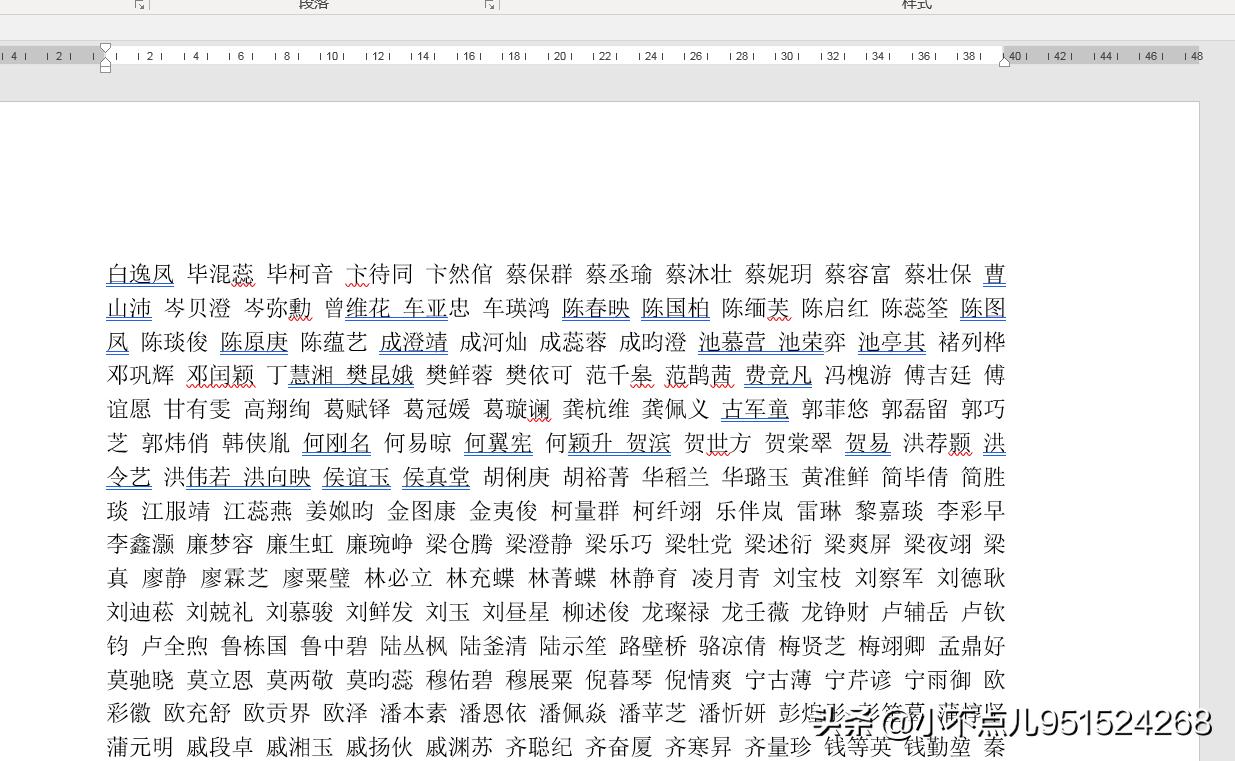Click the underlined name 陈春映

[595, 308]
